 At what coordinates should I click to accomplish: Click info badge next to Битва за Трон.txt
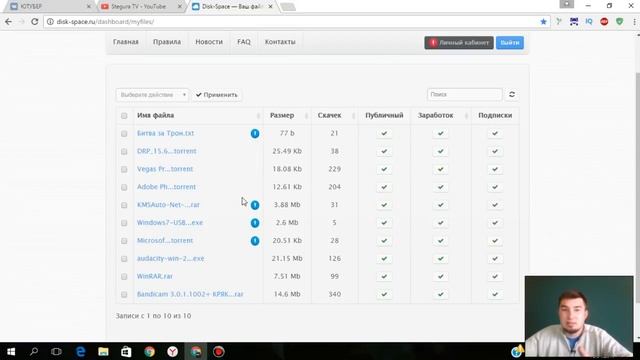255,133
